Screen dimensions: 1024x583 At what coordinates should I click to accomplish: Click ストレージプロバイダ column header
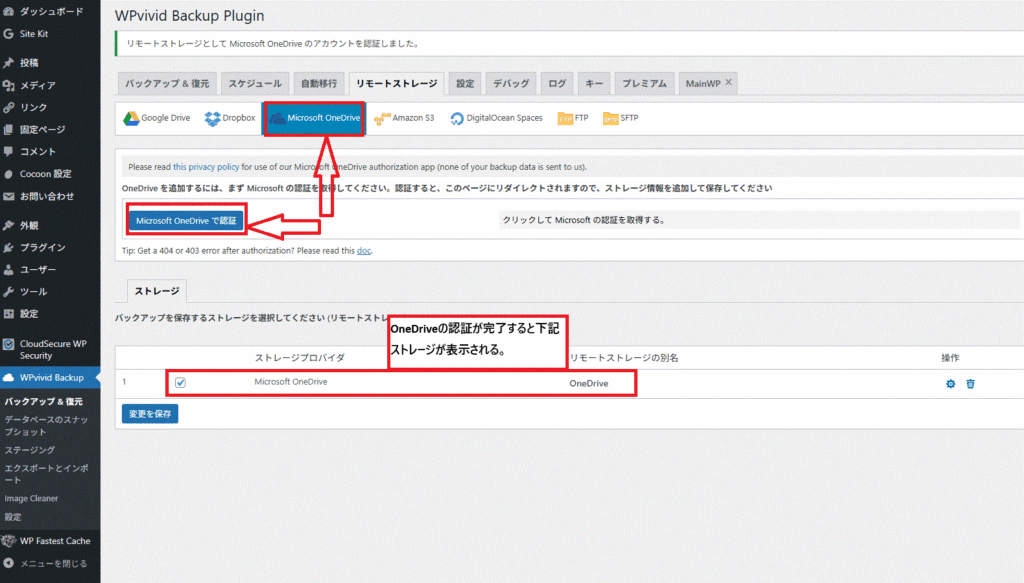point(300,358)
